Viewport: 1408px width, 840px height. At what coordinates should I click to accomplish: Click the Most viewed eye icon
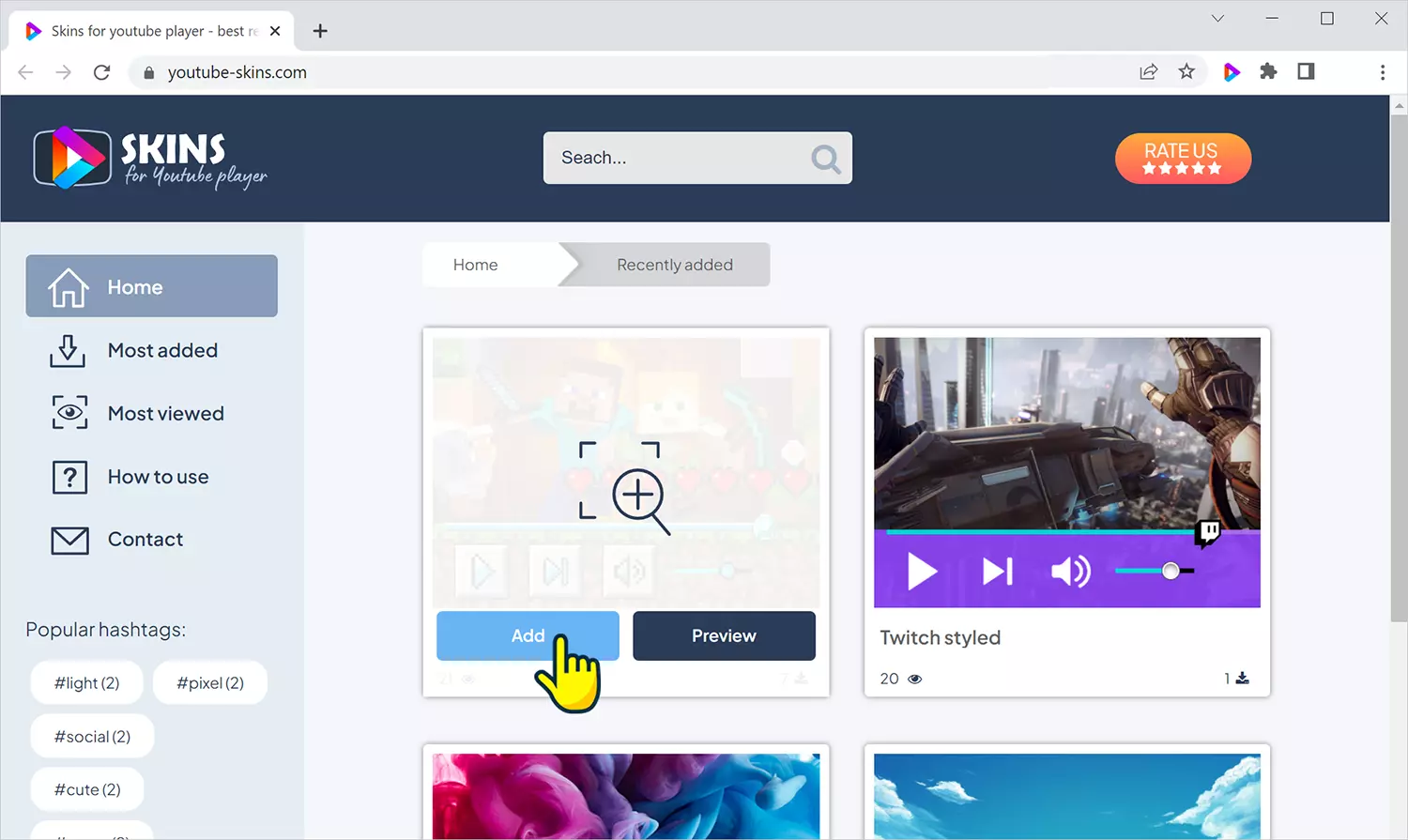[69, 413]
